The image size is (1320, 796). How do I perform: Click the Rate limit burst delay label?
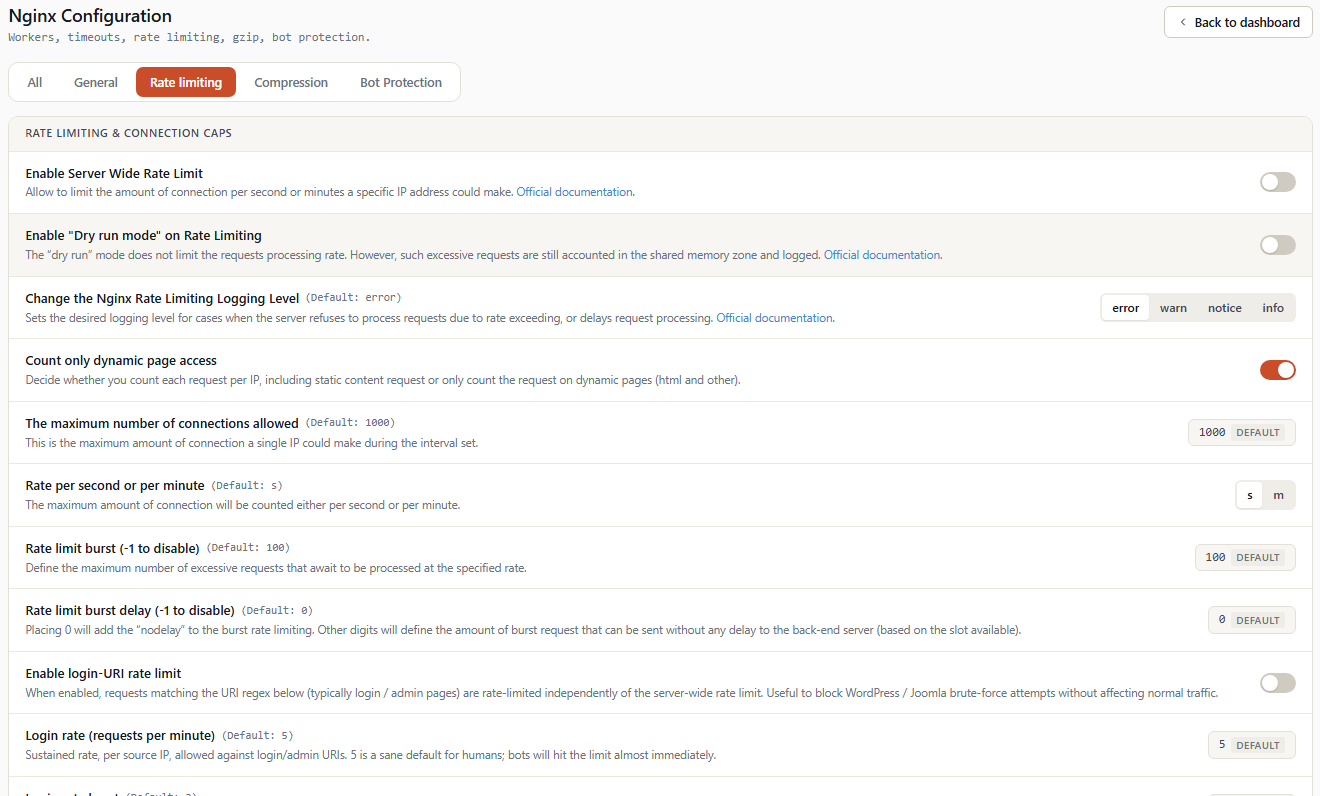[130, 610]
